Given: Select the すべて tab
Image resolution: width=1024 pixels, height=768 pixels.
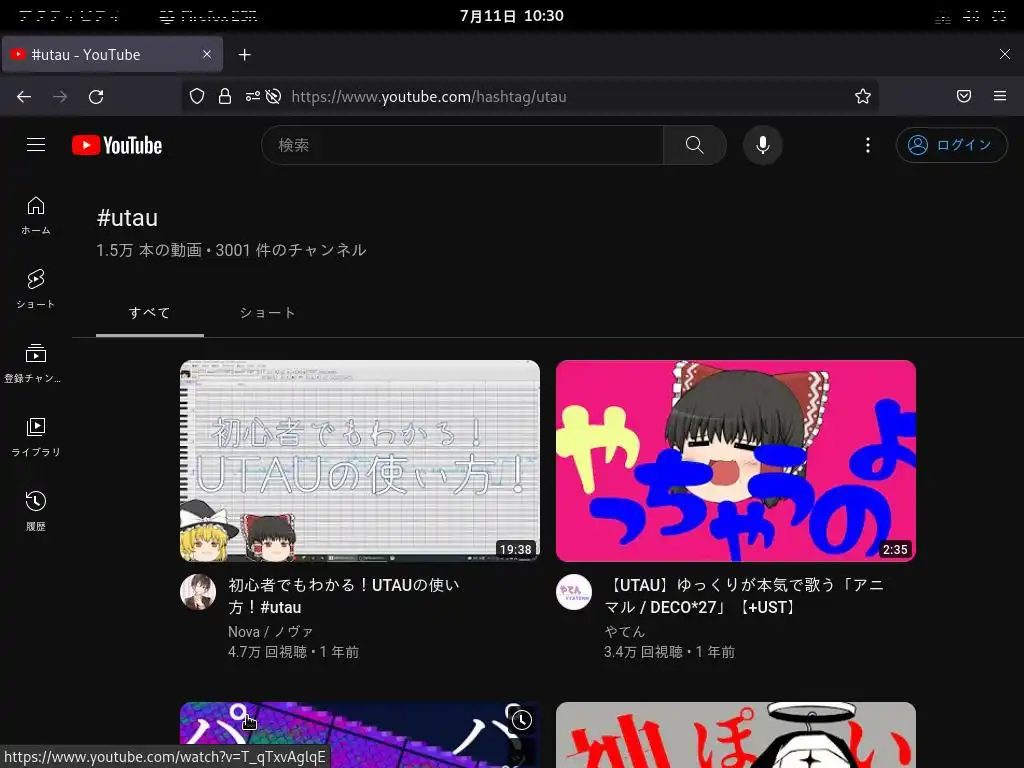Looking at the screenshot, I should point(150,313).
